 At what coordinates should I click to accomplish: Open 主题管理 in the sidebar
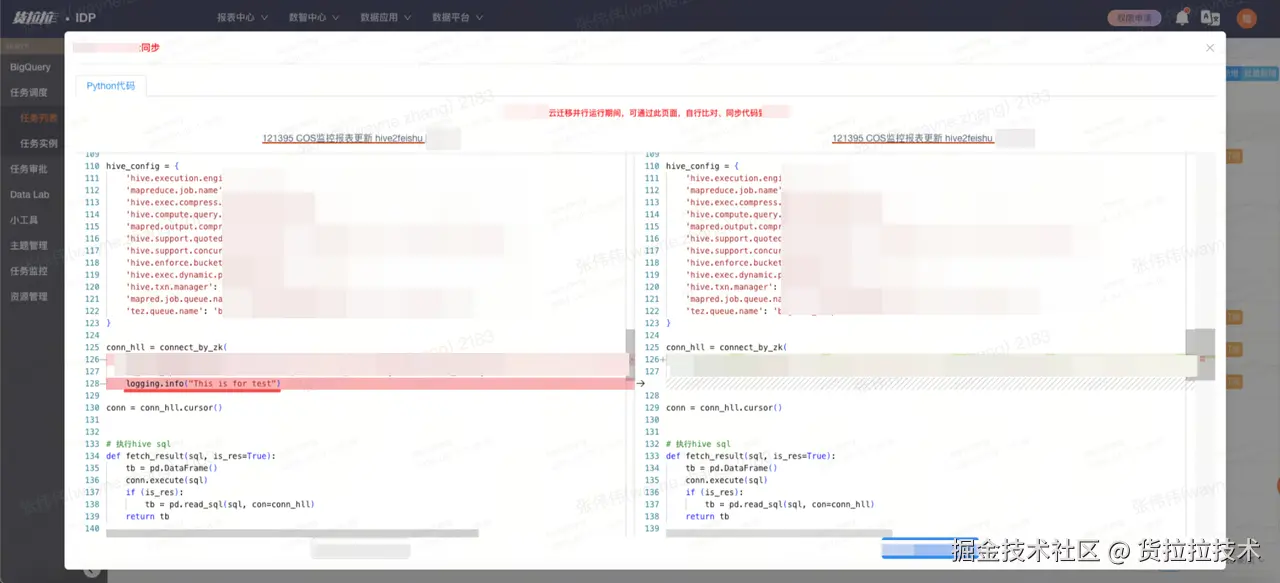[29, 246]
